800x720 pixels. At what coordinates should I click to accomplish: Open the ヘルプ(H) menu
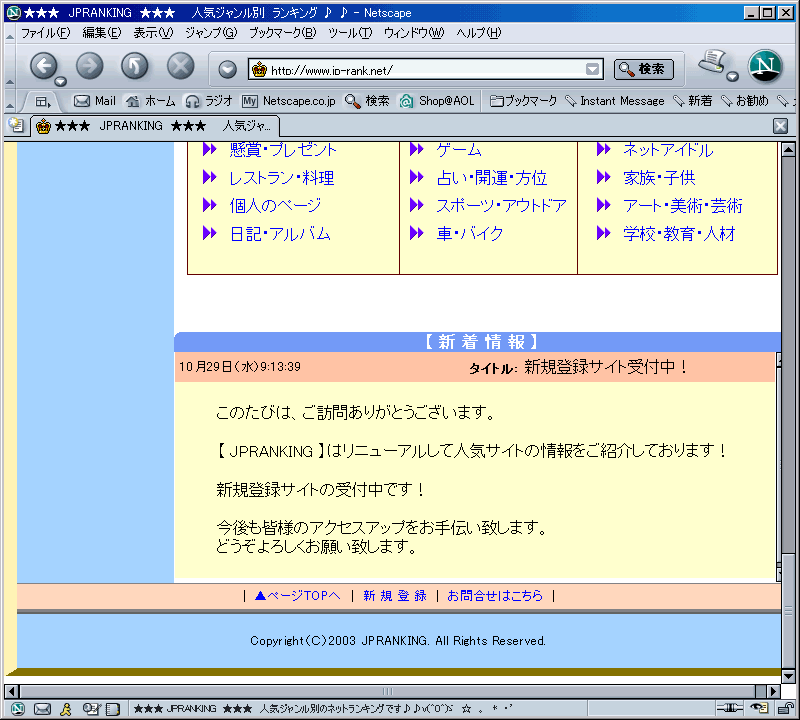tap(479, 33)
